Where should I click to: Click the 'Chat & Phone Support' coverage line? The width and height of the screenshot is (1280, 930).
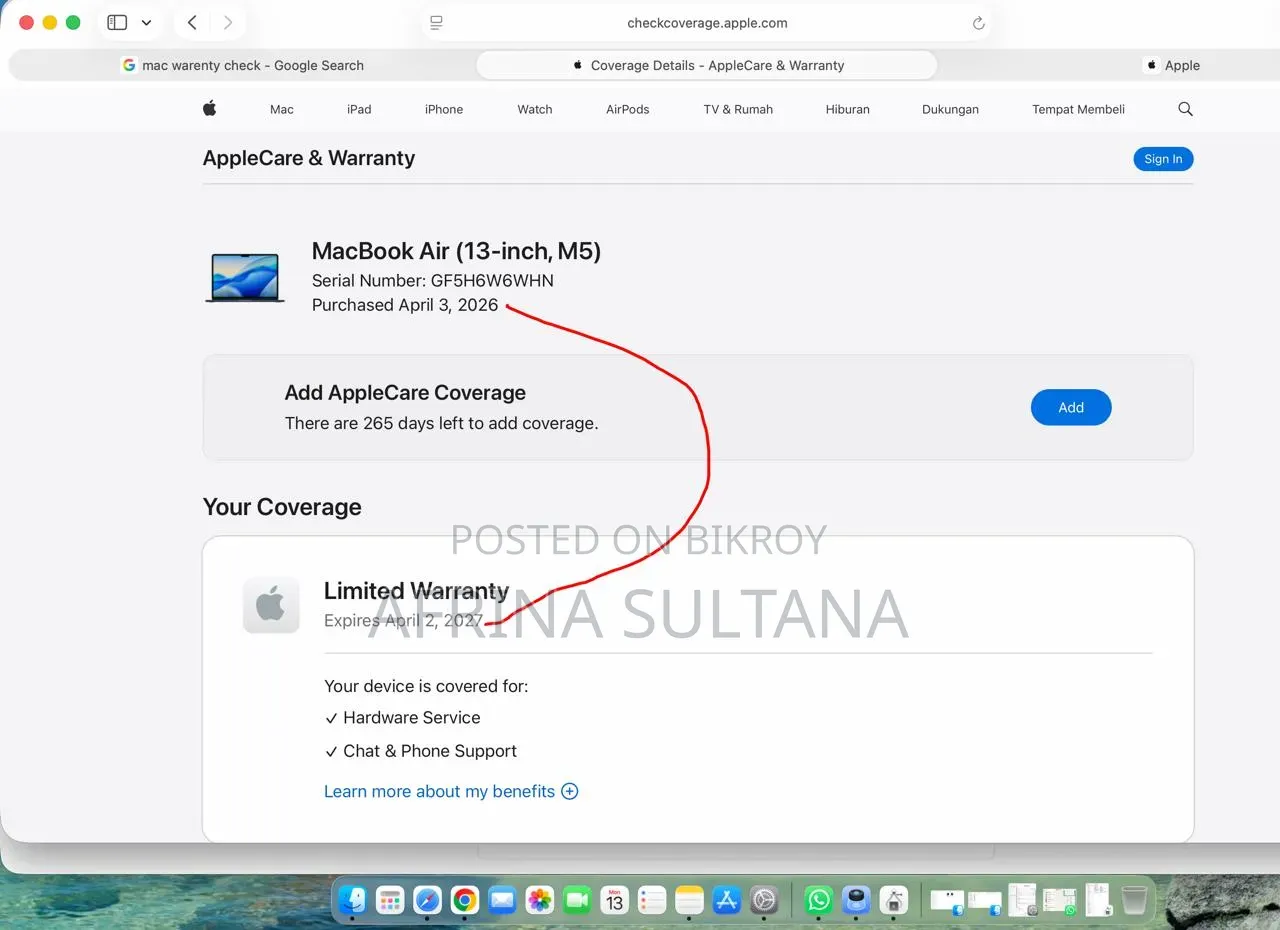(421, 751)
